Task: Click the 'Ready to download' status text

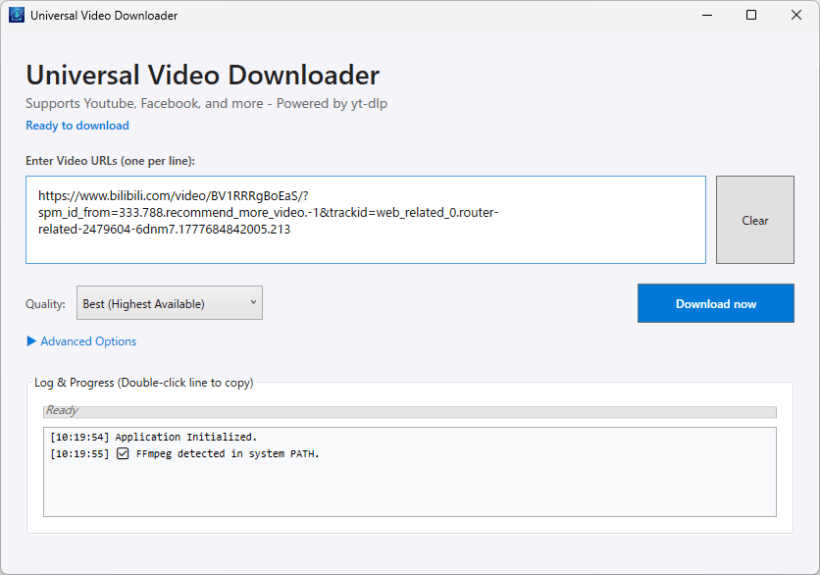Action: tap(77, 125)
